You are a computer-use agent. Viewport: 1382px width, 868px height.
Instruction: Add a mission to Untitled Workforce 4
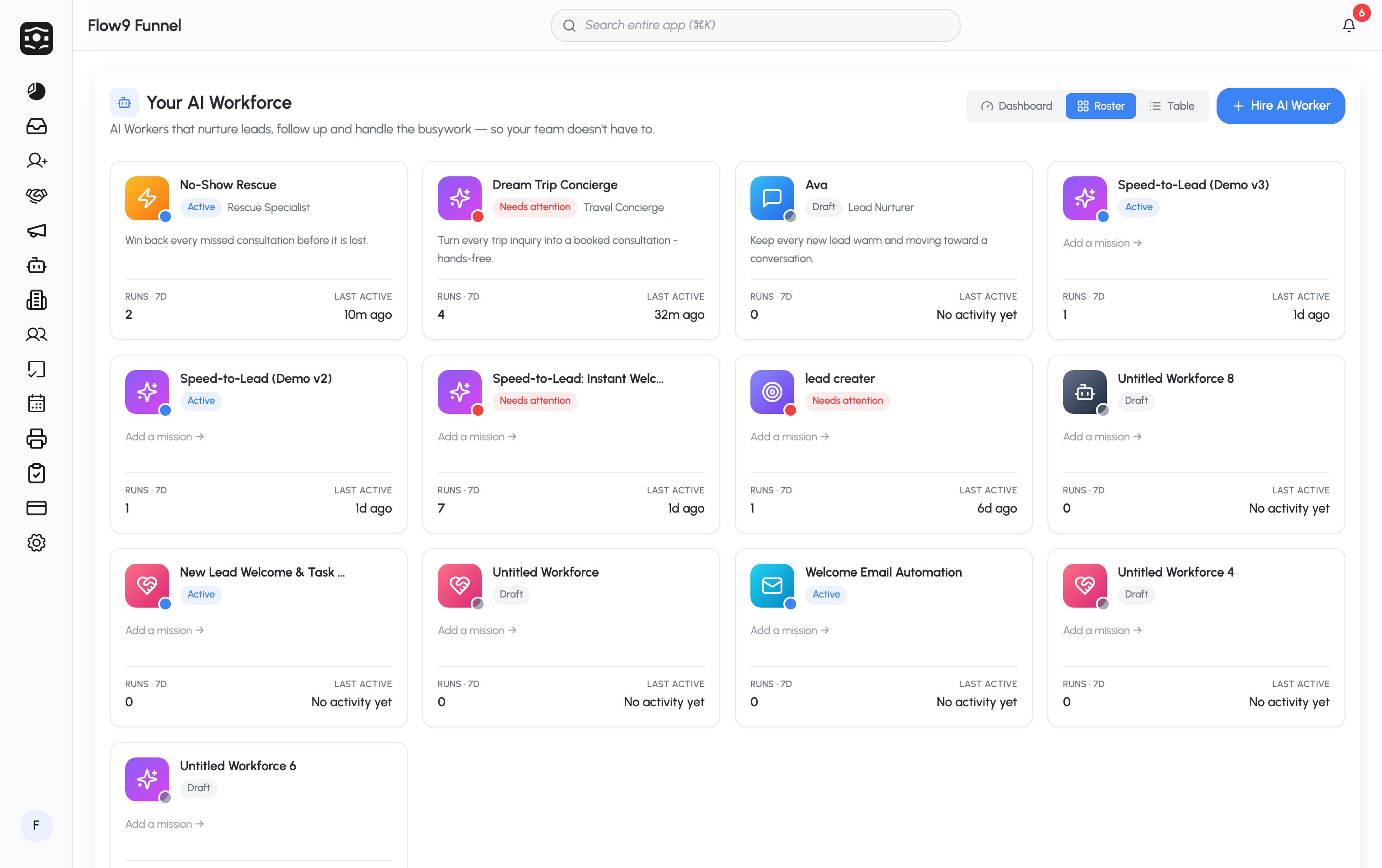[x=1102, y=631]
